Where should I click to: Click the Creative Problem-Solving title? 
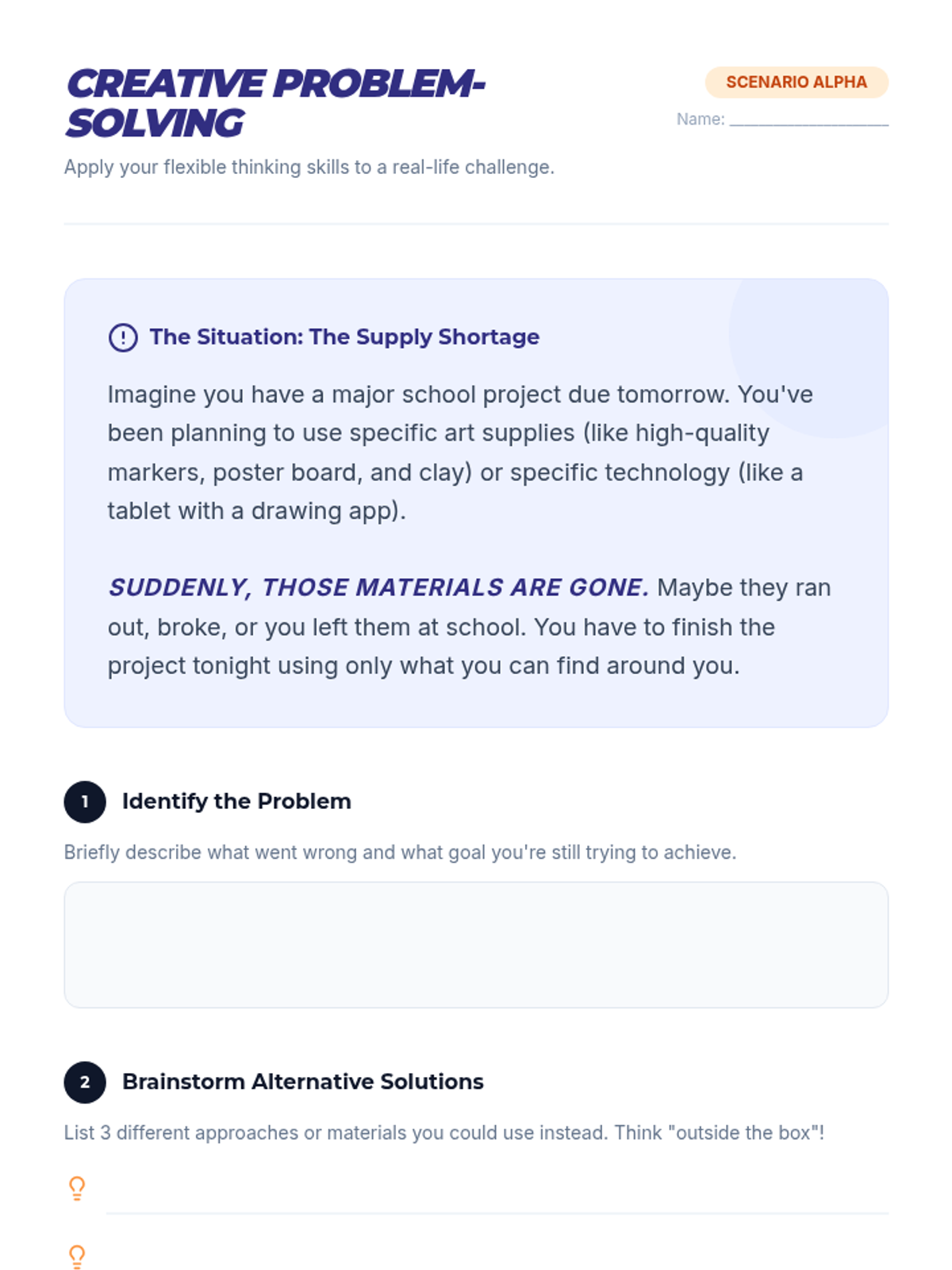(x=274, y=103)
